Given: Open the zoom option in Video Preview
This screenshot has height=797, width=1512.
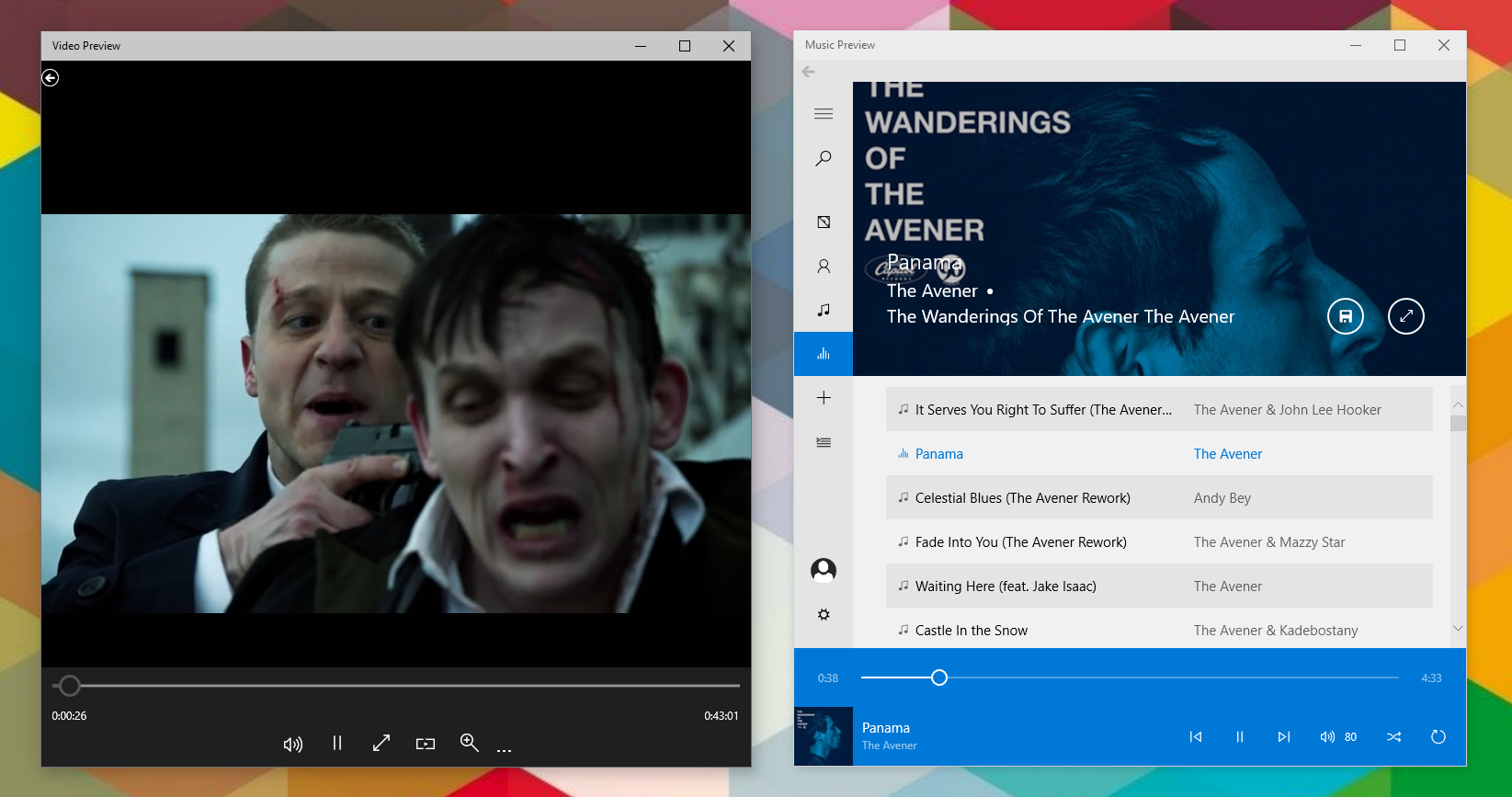Looking at the screenshot, I should (x=469, y=743).
